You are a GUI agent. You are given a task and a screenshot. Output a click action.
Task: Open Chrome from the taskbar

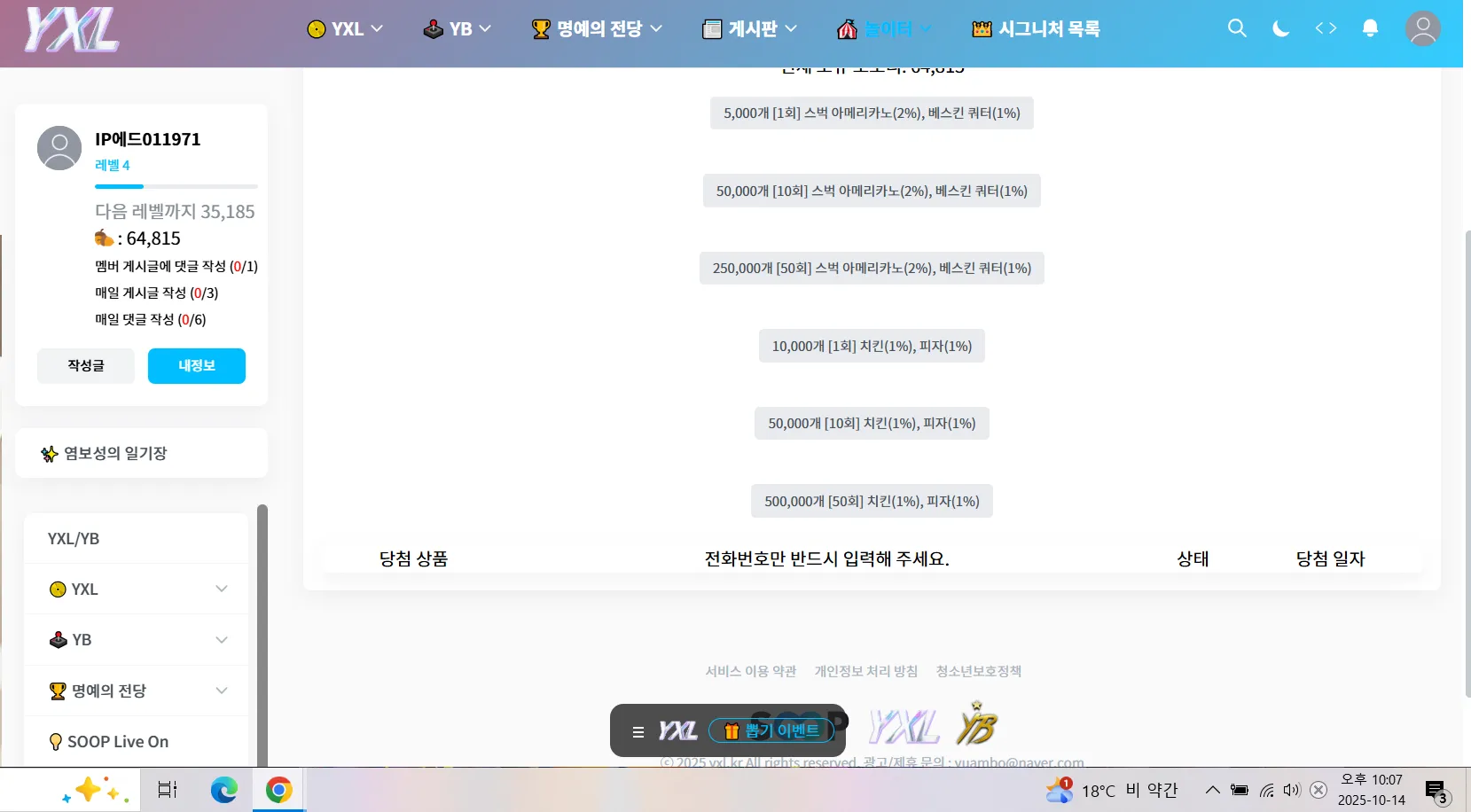[278, 789]
